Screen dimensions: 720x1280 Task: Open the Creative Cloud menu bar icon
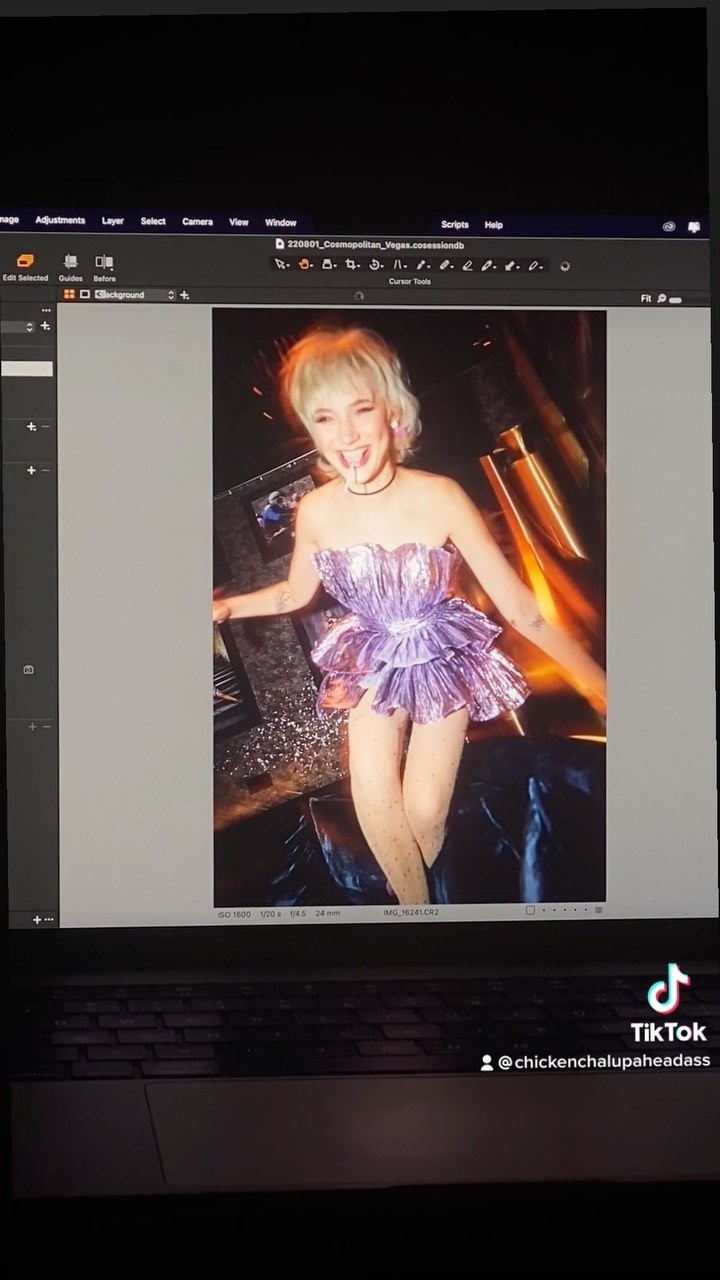click(668, 227)
